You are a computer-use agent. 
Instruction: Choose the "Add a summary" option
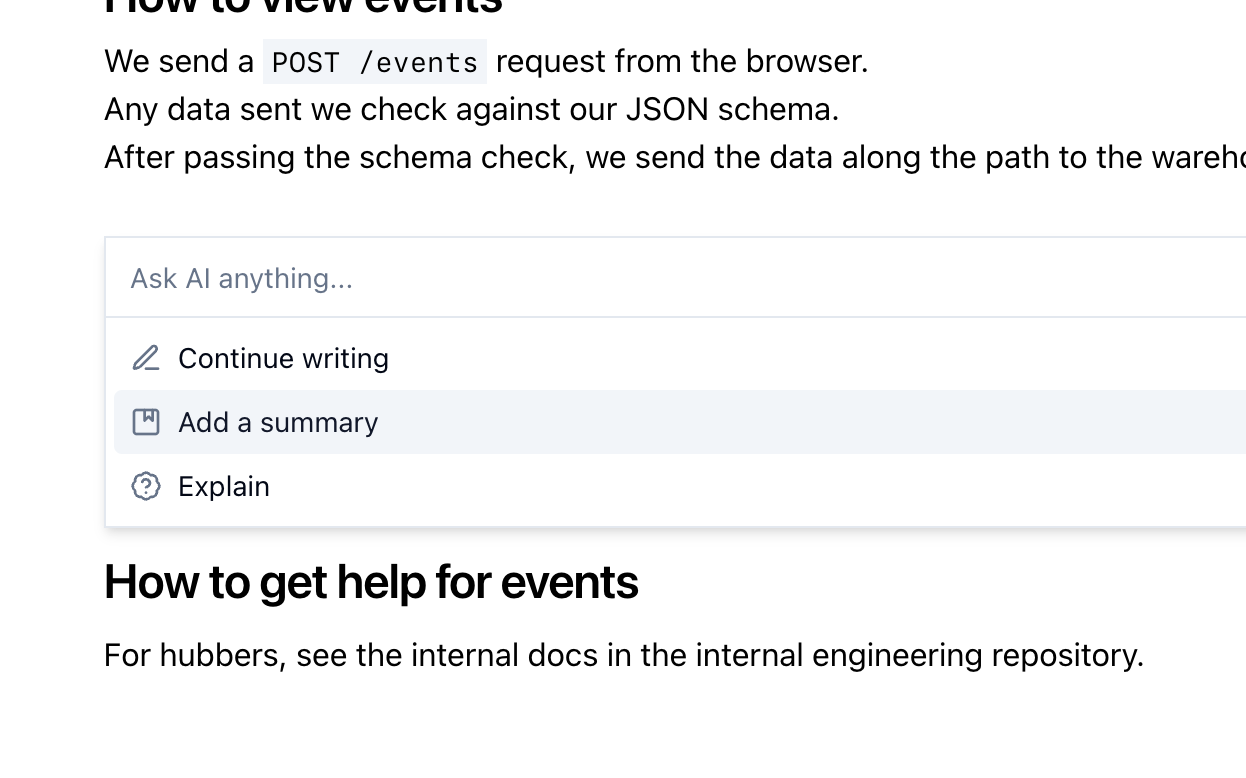pyautogui.click(x=278, y=422)
